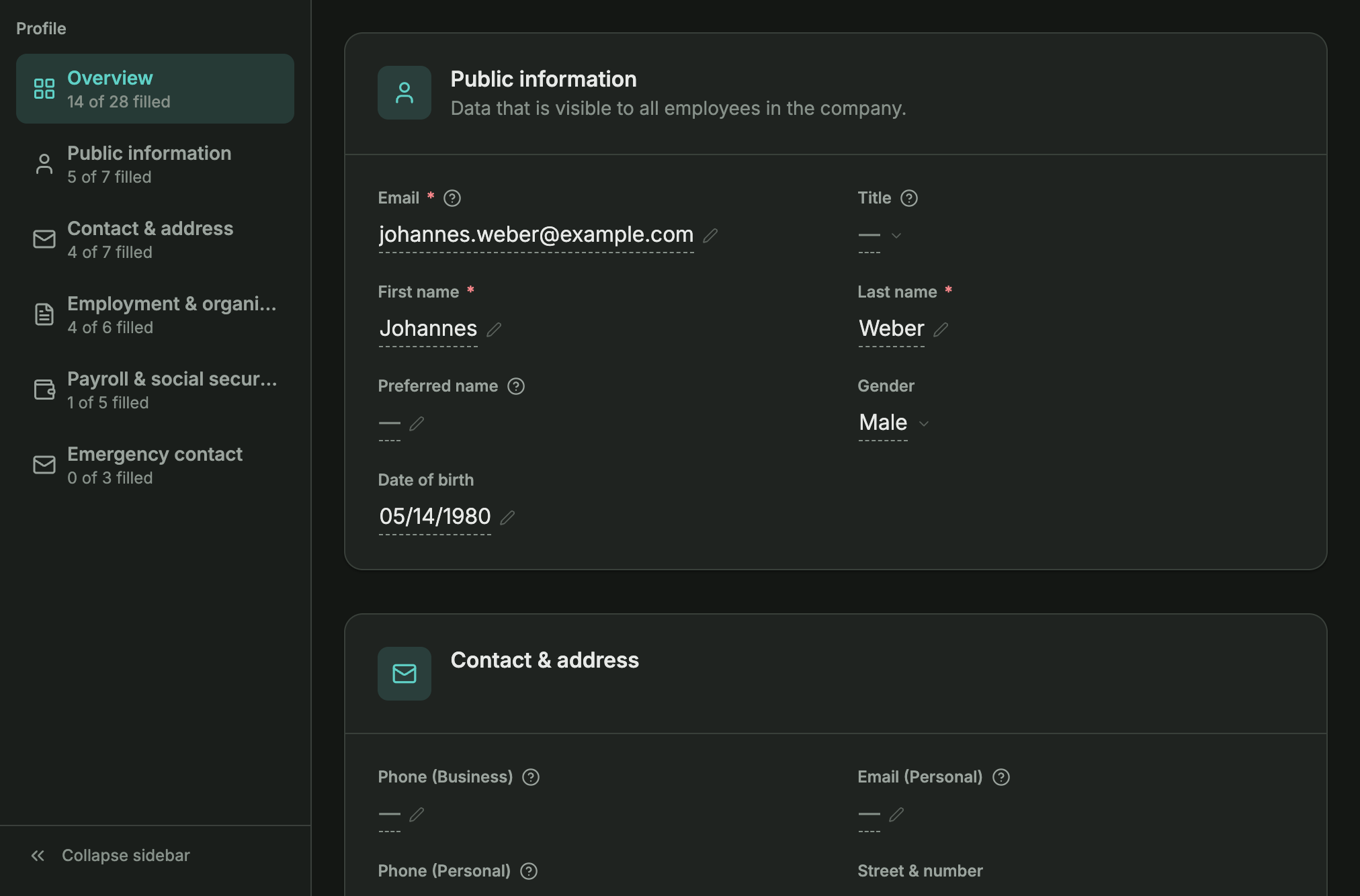Click the Street & number field label
Screen dimensions: 1360x896
(x=920, y=871)
